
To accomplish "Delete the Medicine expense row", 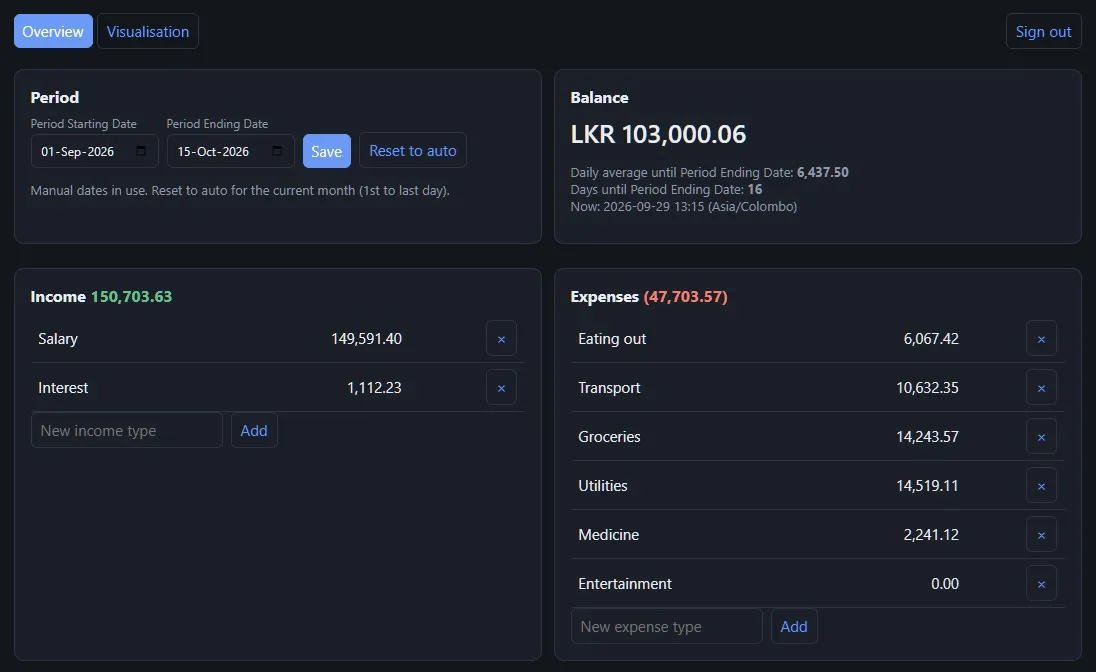I will tap(1041, 535).
